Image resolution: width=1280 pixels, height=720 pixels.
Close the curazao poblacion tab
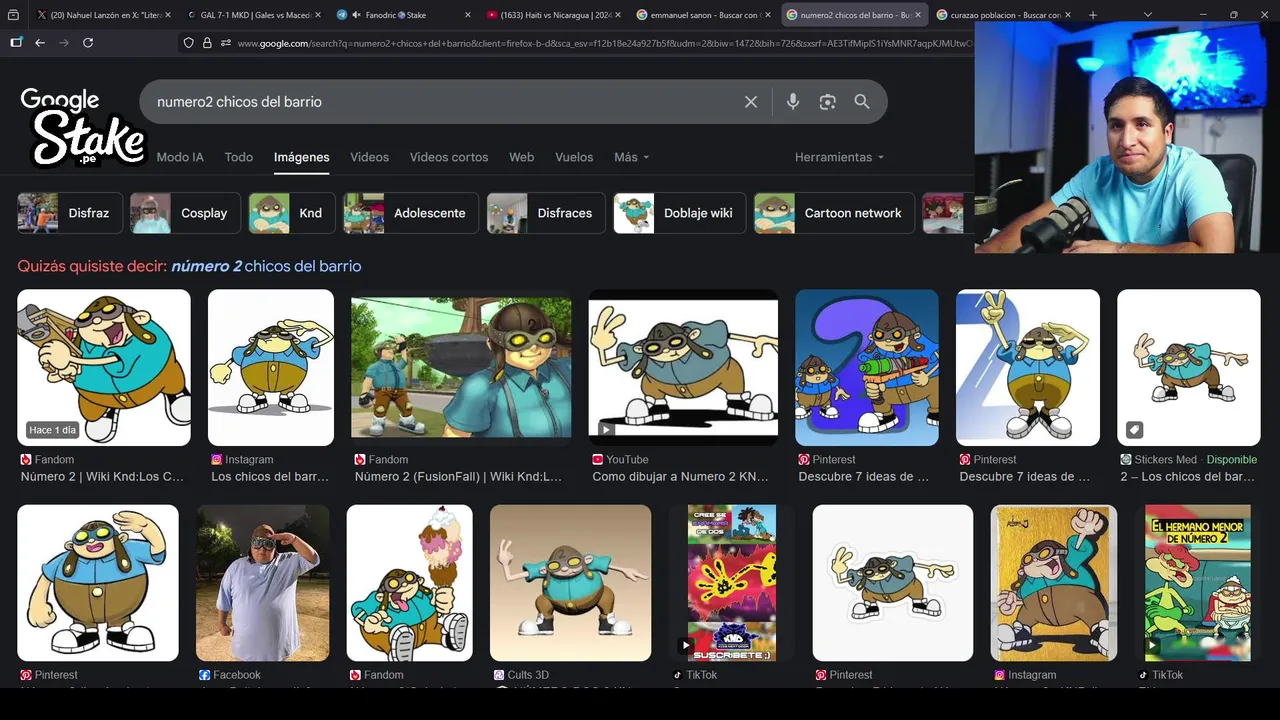(1068, 15)
